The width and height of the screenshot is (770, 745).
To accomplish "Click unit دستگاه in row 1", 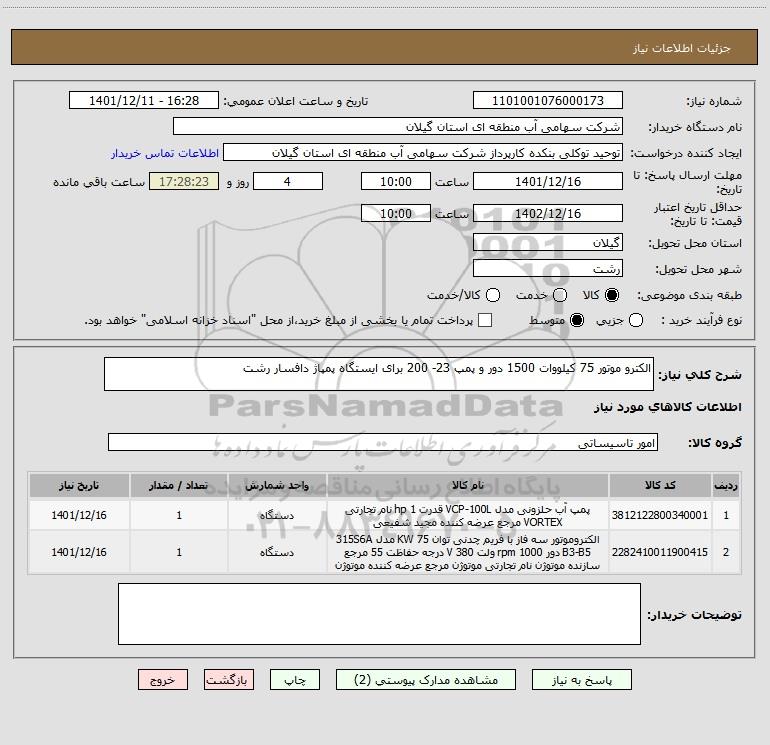I will [x=277, y=515].
